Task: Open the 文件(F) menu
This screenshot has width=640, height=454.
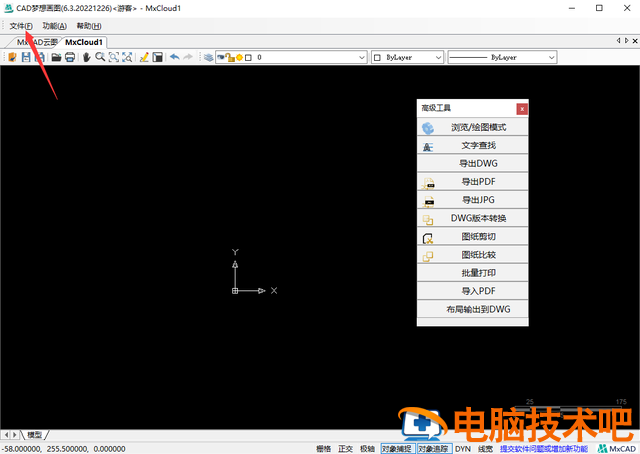Action: (21, 26)
